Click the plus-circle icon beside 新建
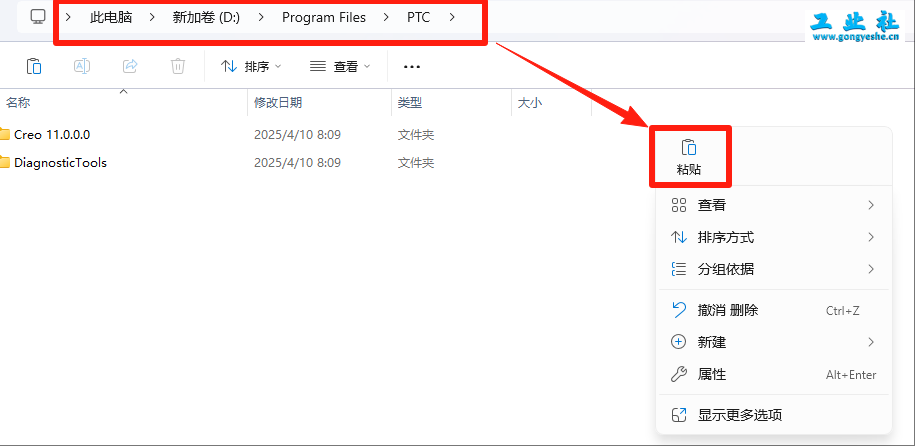The height and width of the screenshot is (446, 915). coord(678,342)
